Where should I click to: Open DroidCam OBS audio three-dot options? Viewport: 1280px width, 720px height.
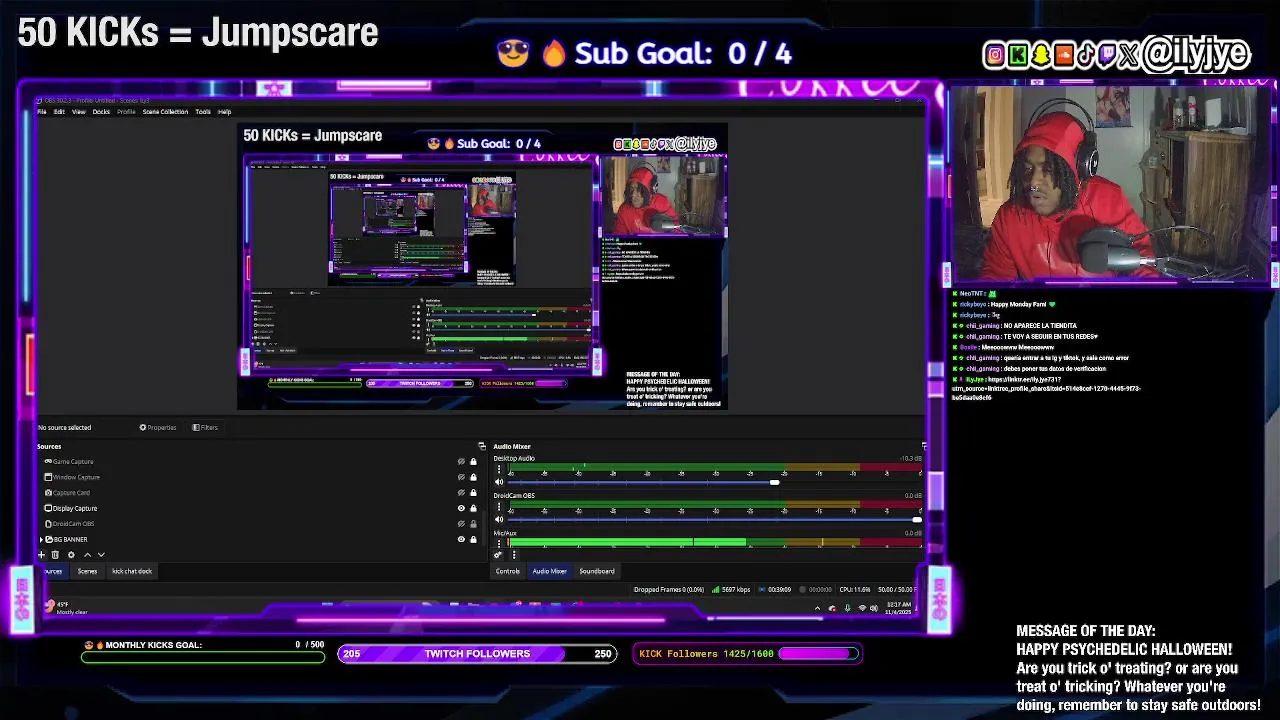[x=499, y=506]
